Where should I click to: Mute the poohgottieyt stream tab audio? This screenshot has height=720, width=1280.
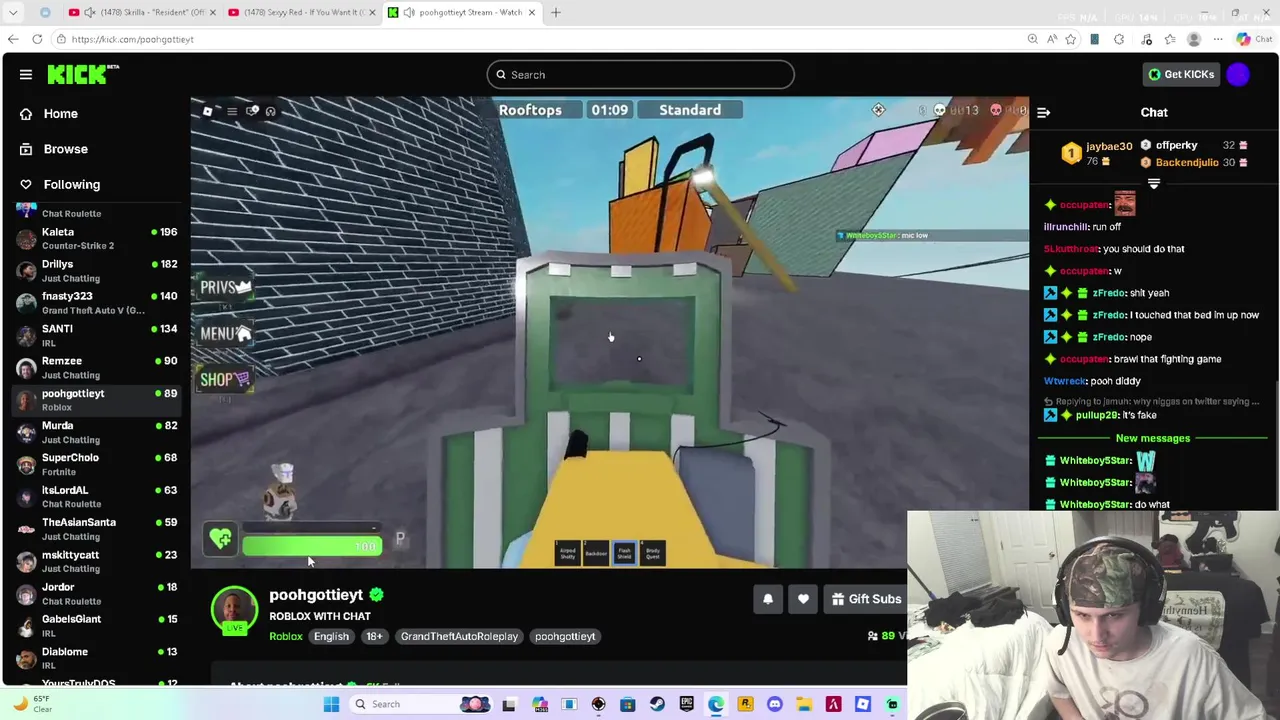[409, 12]
